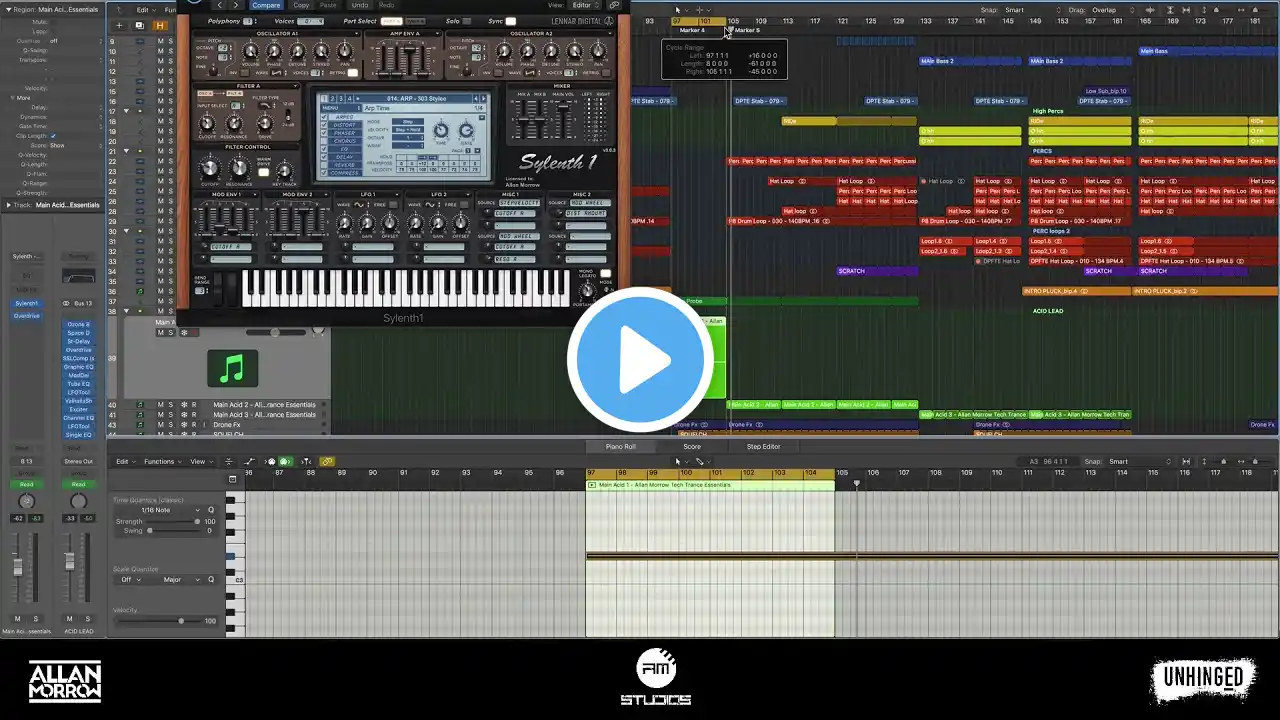Toggle the PHASER effect checkbox
The height and width of the screenshot is (720, 1280).
(324, 133)
